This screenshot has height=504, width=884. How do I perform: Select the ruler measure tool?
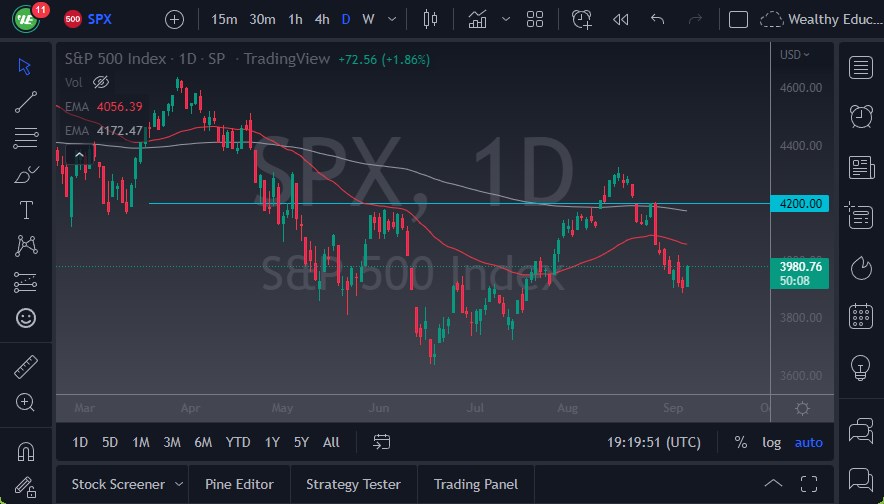pos(26,367)
